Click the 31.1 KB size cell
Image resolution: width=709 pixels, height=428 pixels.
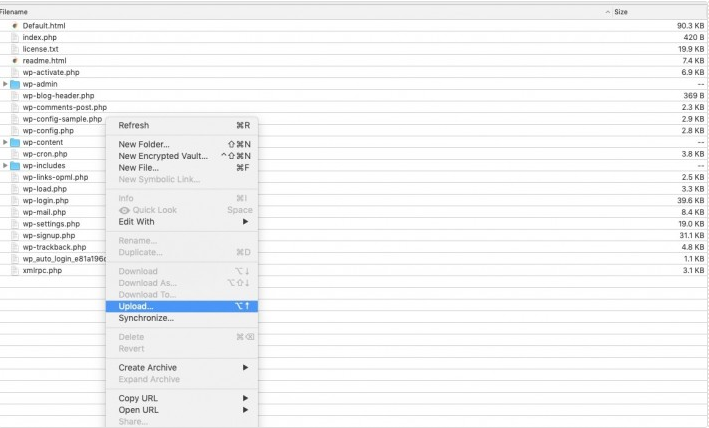click(691, 236)
